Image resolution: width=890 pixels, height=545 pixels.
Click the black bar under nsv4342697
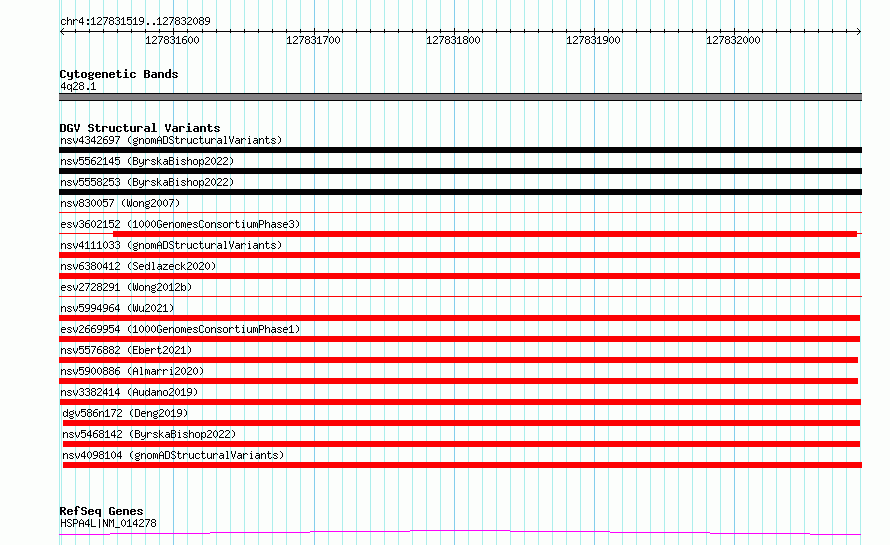[x=460, y=150]
